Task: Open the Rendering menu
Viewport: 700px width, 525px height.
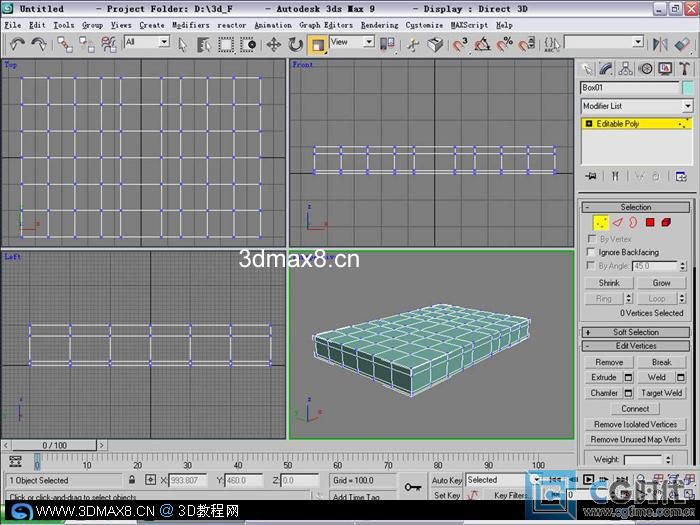Action: coord(379,25)
